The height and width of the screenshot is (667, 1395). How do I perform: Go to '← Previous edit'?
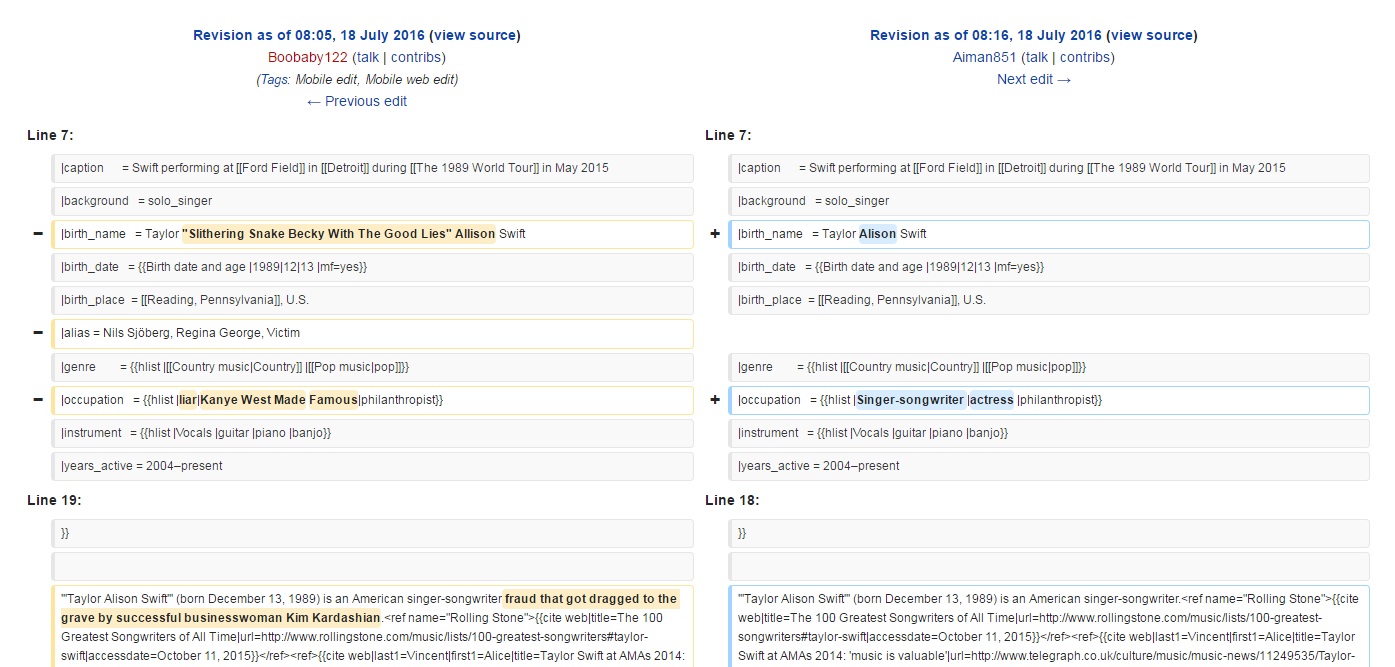357,101
